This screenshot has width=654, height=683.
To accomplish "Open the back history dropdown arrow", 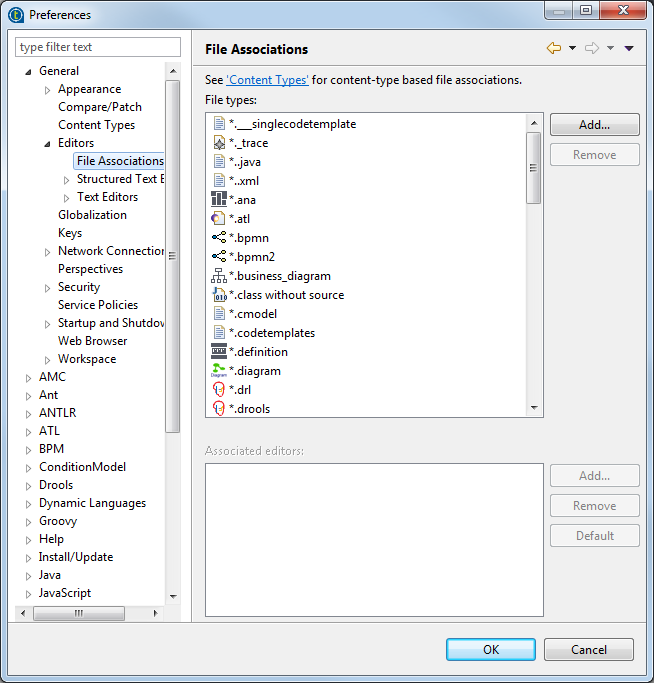I will pos(573,48).
